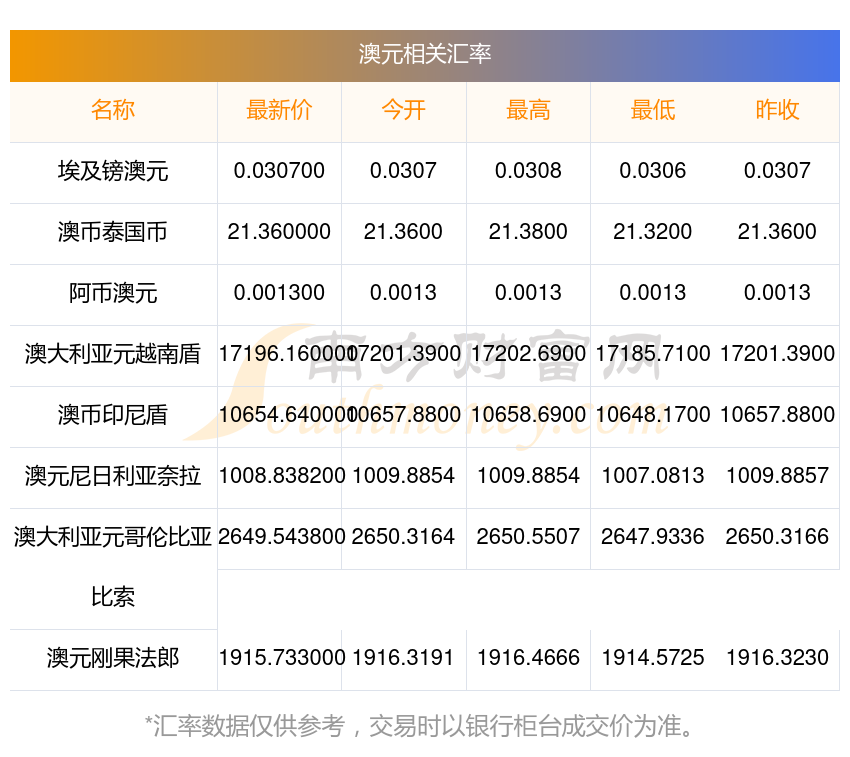Click highest value 0.0308
Viewport: 850px width, 757px height.
[x=528, y=171]
